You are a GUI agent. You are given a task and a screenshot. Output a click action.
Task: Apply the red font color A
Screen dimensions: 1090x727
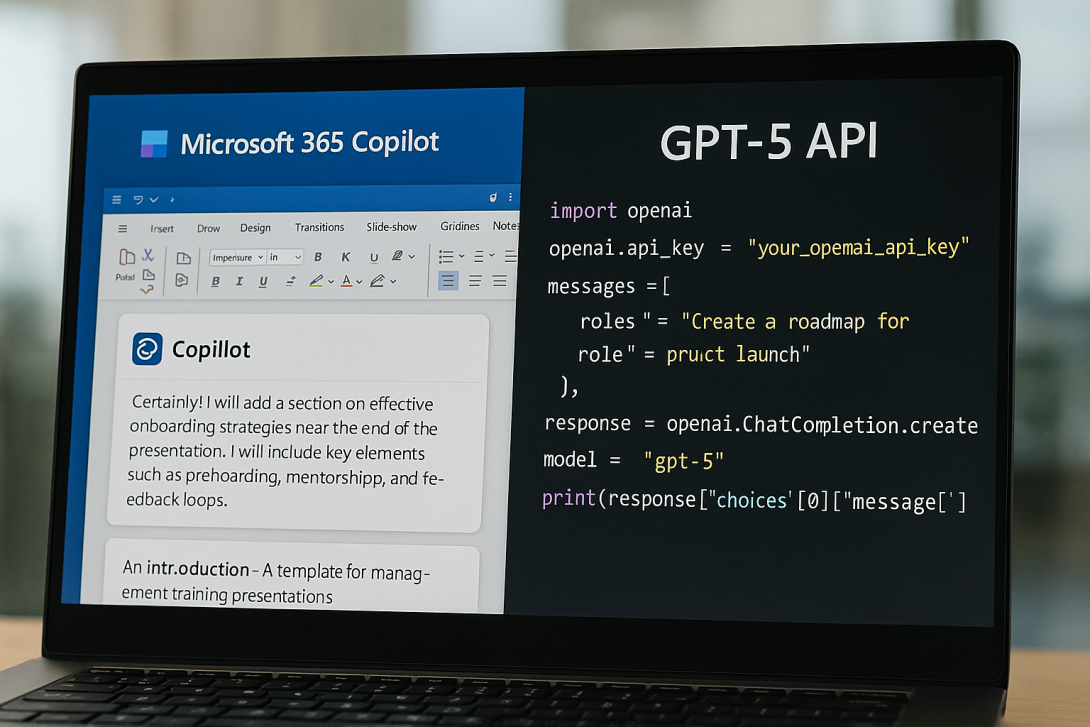pos(346,281)
